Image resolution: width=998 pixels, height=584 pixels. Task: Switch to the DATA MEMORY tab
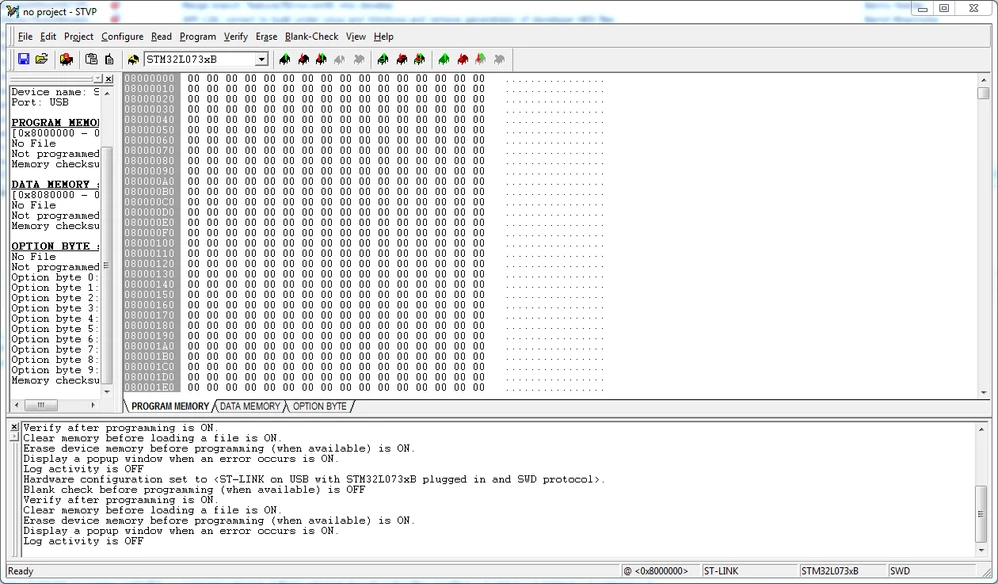coord(250,406)
